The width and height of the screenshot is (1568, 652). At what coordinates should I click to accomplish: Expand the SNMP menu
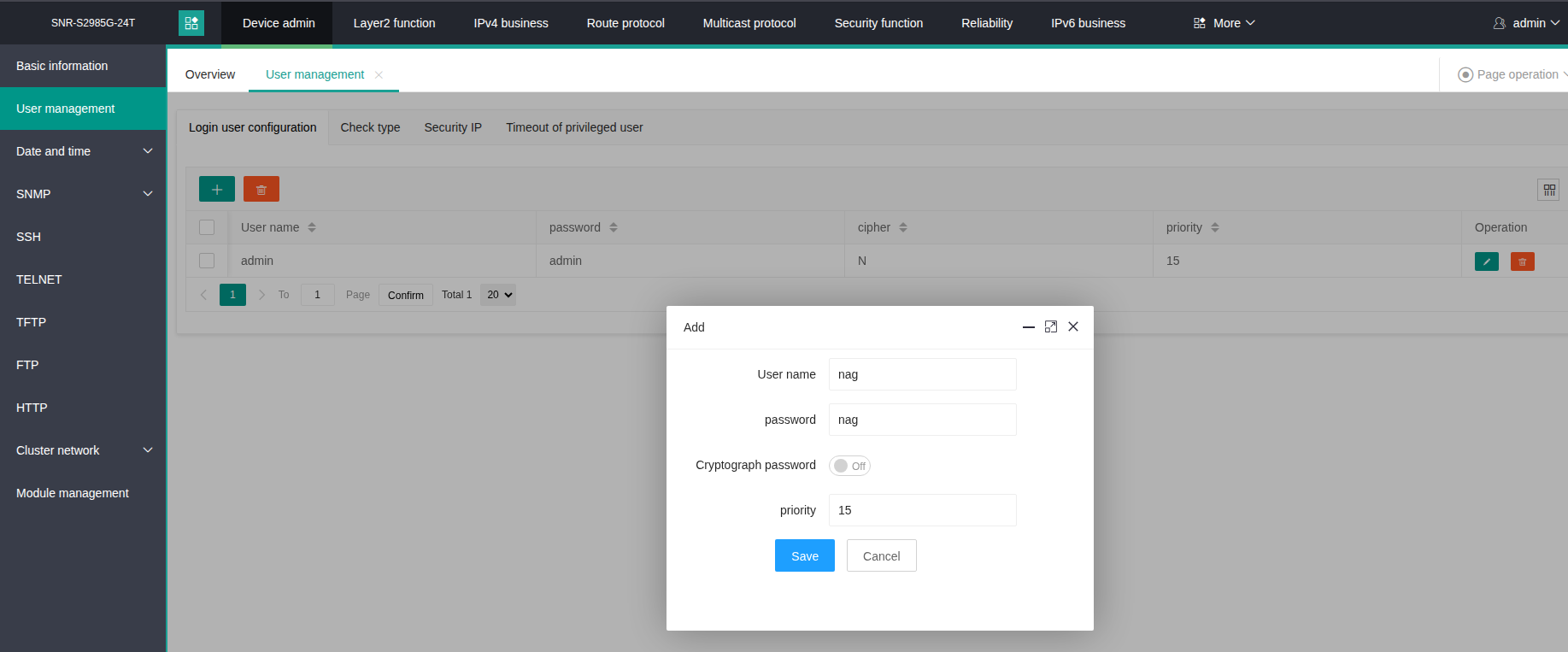click(x=83, y=194)
